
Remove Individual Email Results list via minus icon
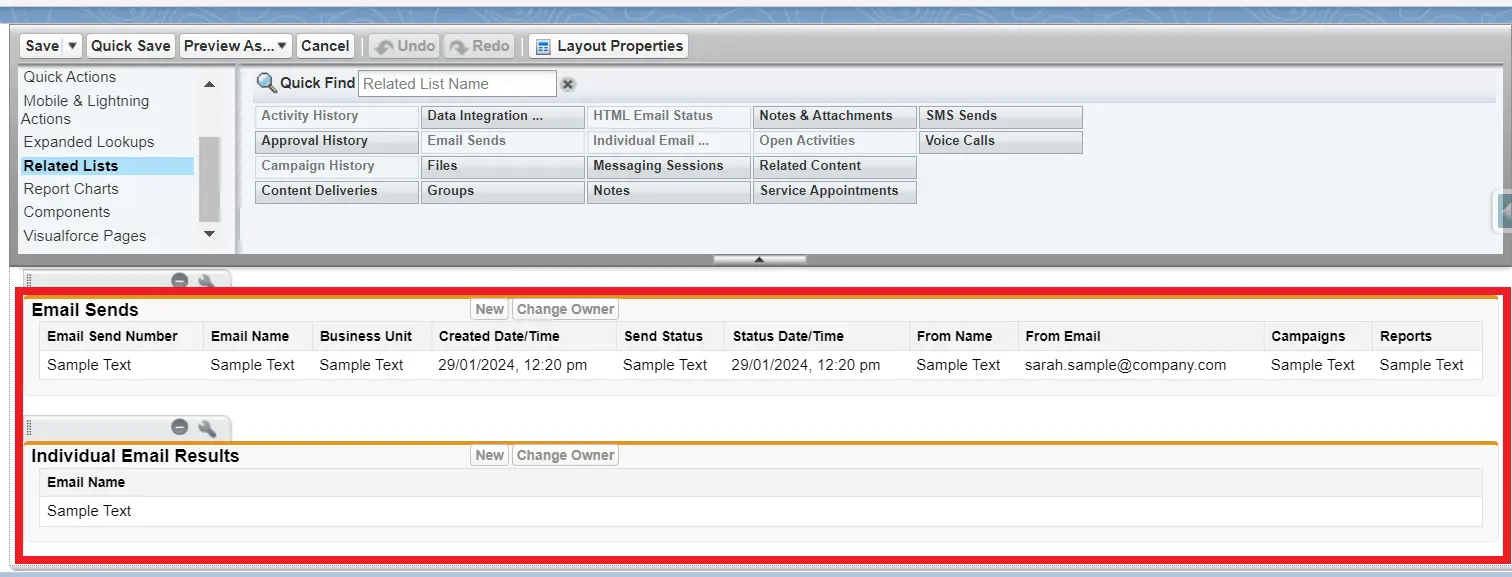tap(180, 428)
